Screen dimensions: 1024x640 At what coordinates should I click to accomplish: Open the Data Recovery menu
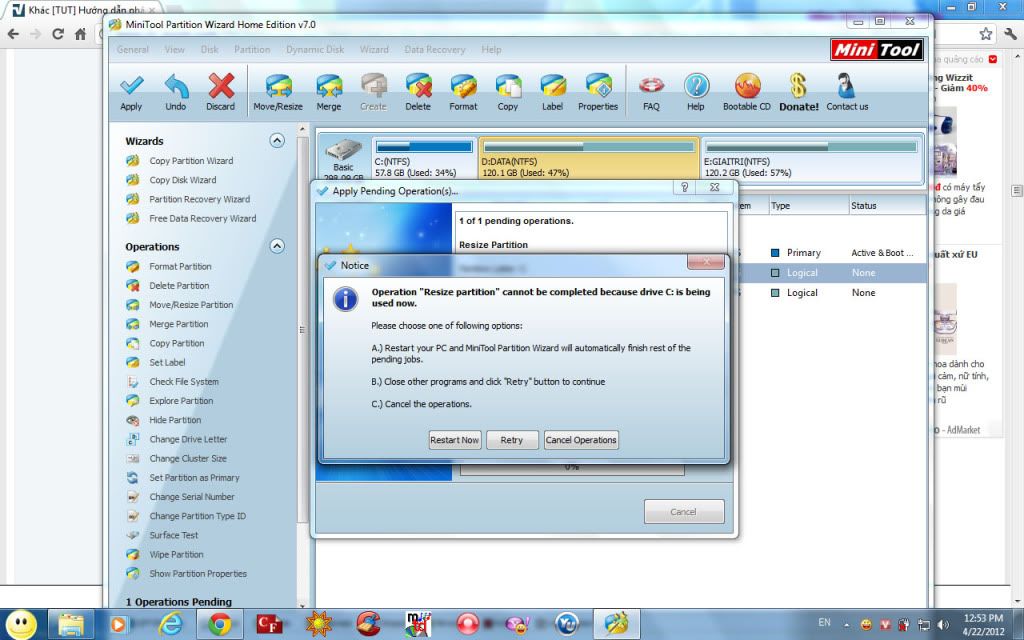click(x=434, y=50)
